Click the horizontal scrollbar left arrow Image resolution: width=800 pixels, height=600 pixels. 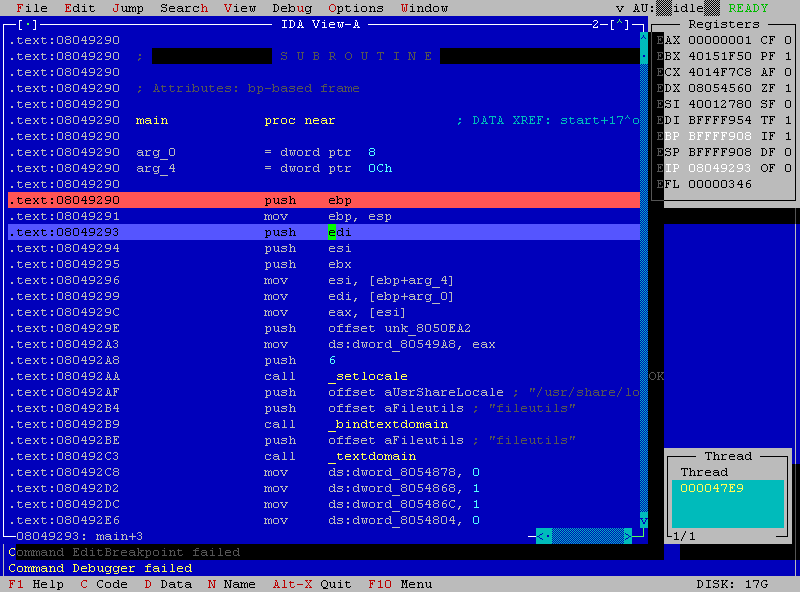543,536
